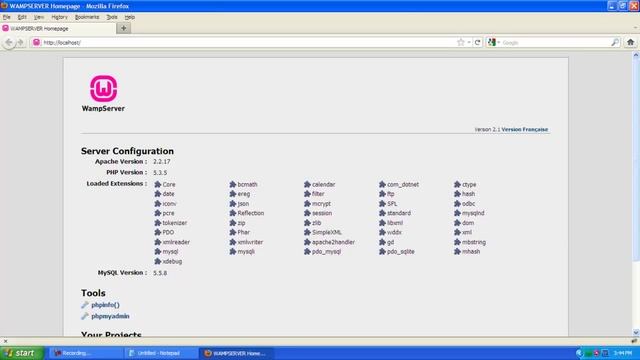The image size is (640, 360).
Task: Click the puzzle icon beside pdo_sqlite
Action: coord(382,251)
